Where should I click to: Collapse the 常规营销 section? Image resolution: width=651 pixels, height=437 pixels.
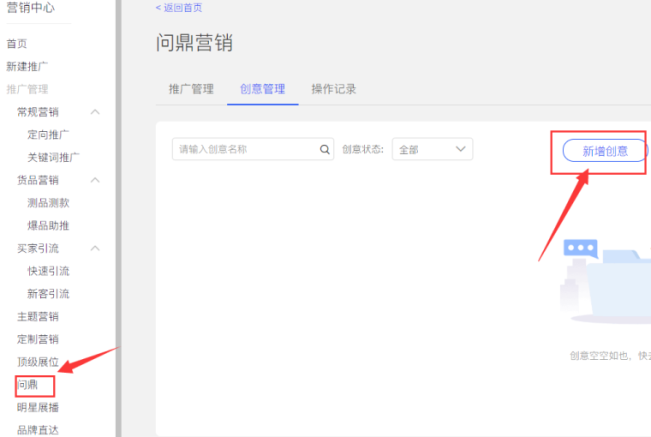(95, 112)
